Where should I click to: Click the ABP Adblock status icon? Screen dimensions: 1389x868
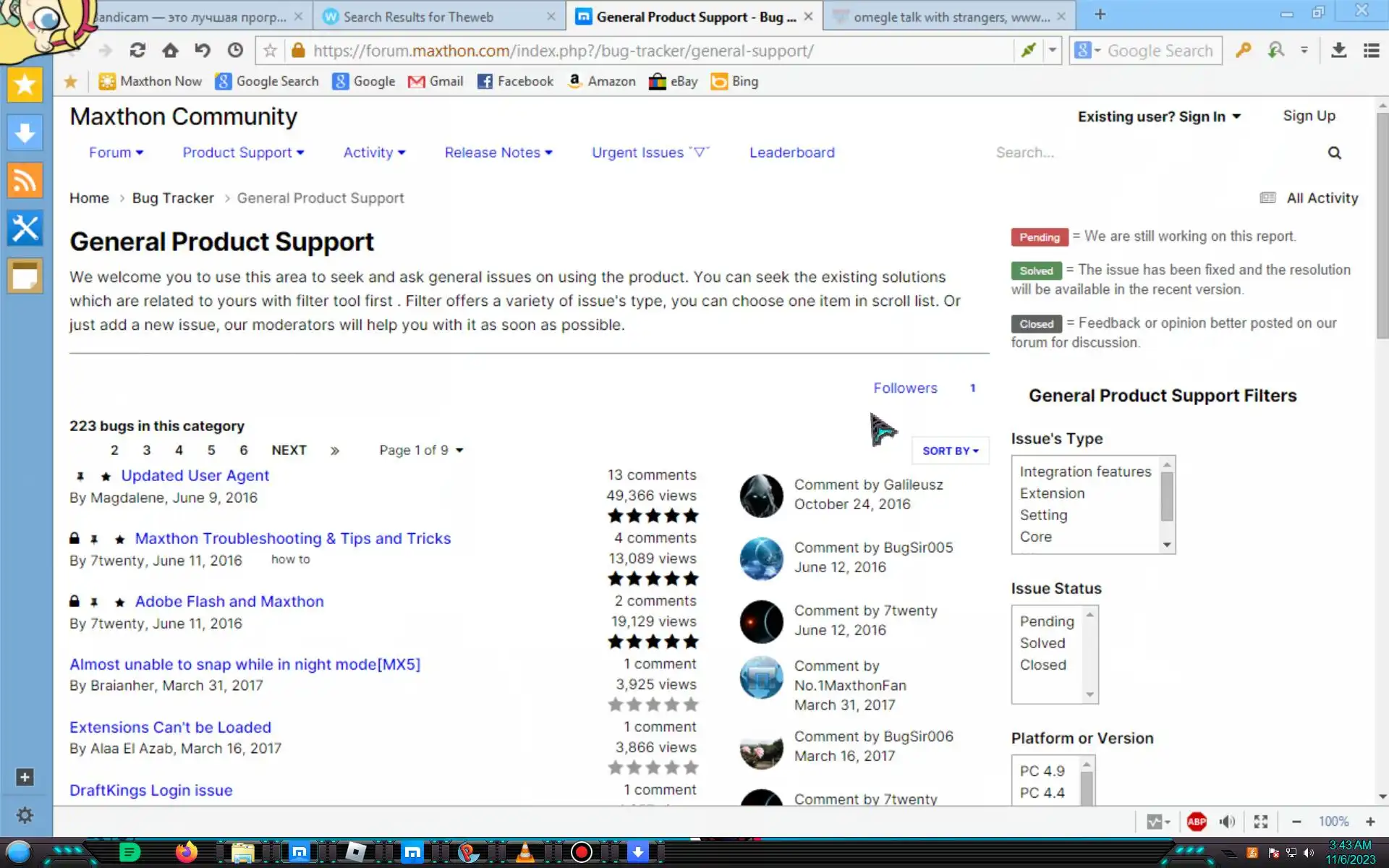pyautogui.click(x=1197, y=822)
